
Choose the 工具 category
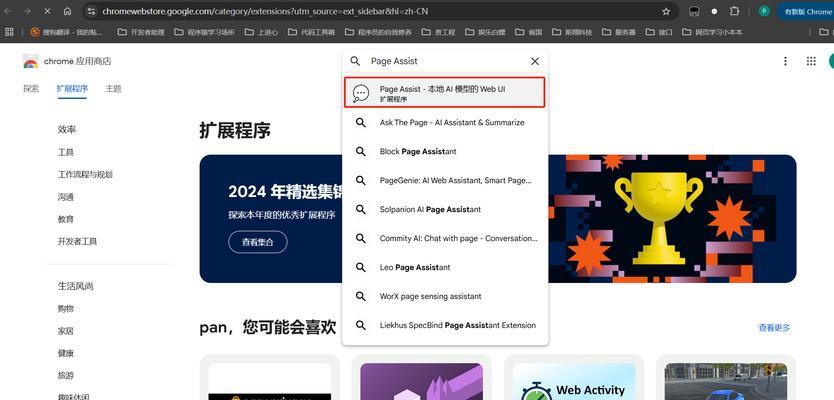[65, 152]
